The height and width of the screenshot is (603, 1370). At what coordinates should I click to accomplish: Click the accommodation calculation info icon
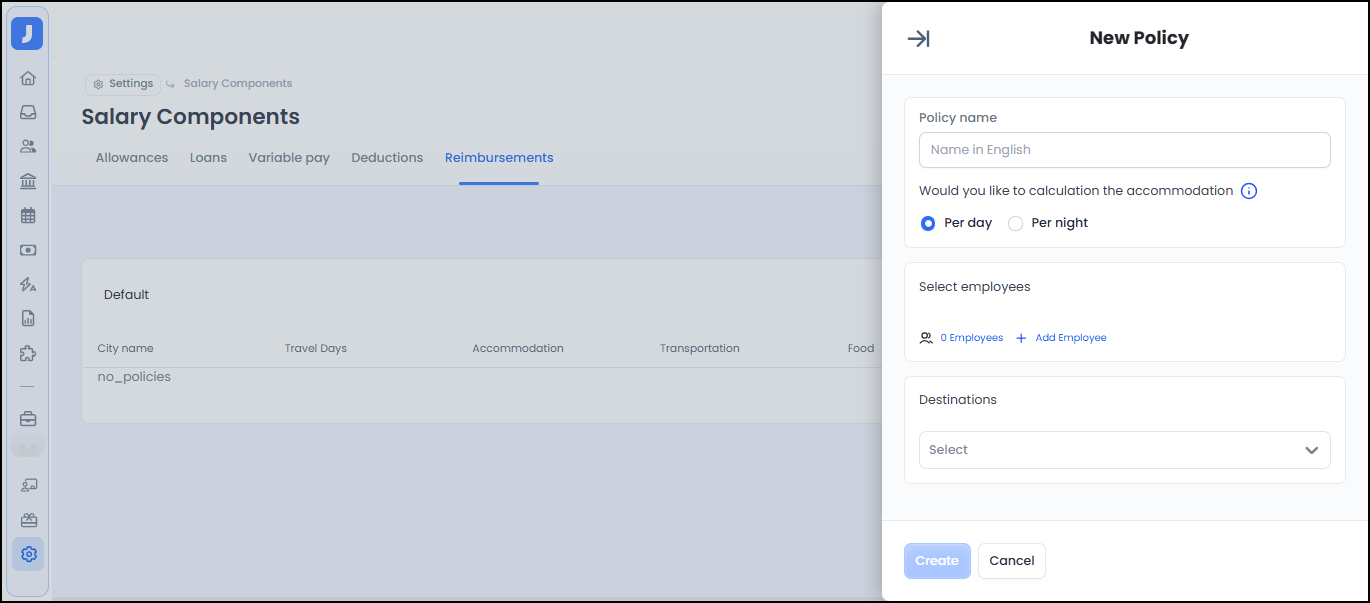coord(1248,191)
